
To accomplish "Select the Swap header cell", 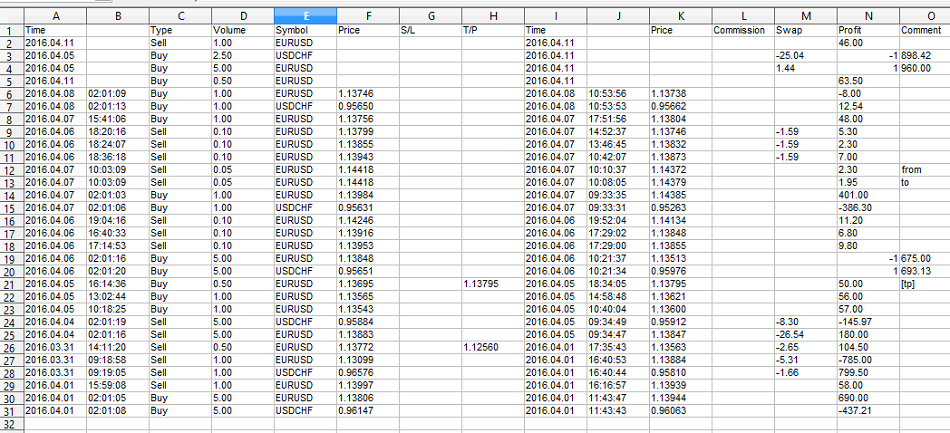I will (x=804, y=31).
